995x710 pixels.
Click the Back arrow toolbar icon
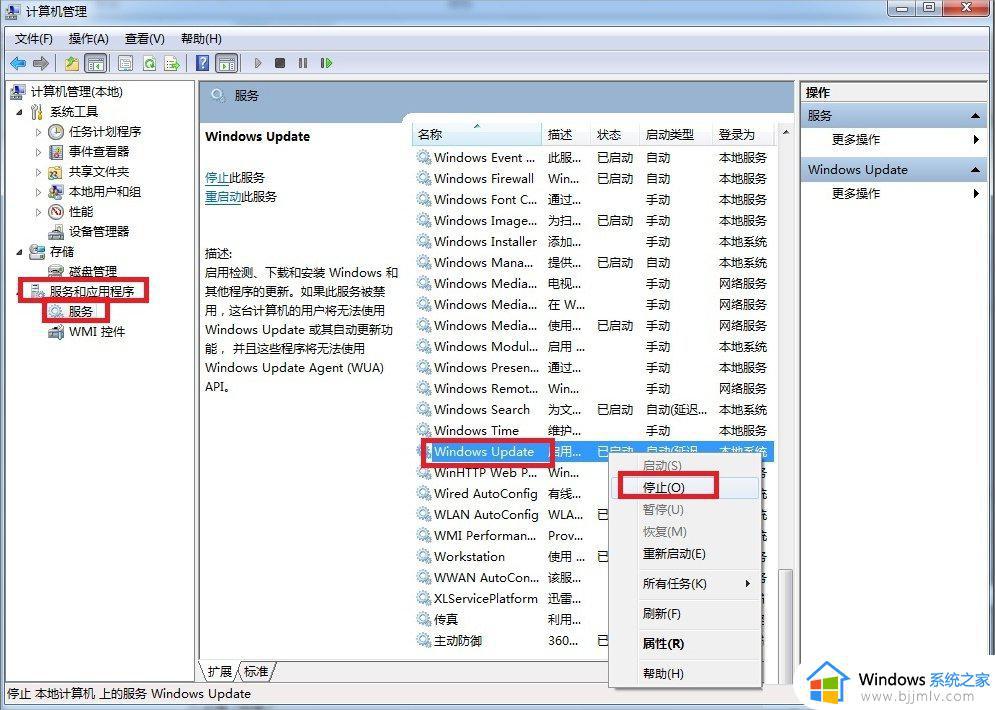pyautogui.click(x=18, y=63)
